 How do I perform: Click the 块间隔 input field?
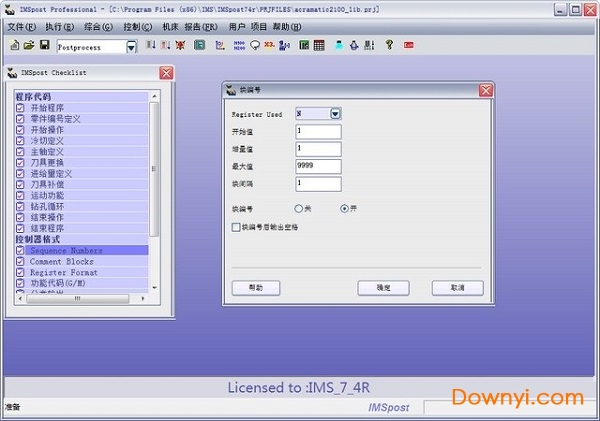pyautogui.click(x=318, y=184)
